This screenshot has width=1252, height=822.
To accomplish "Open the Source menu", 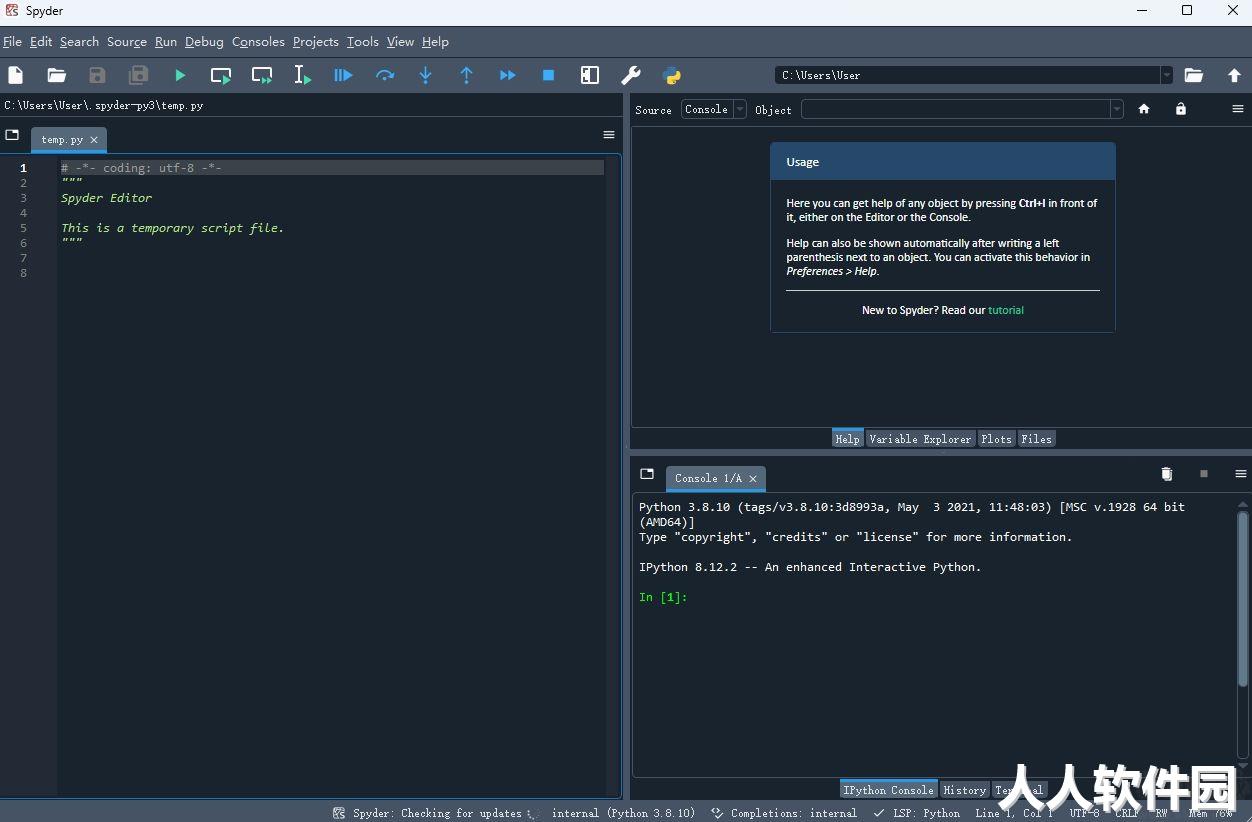I will [x=127, y=42].
